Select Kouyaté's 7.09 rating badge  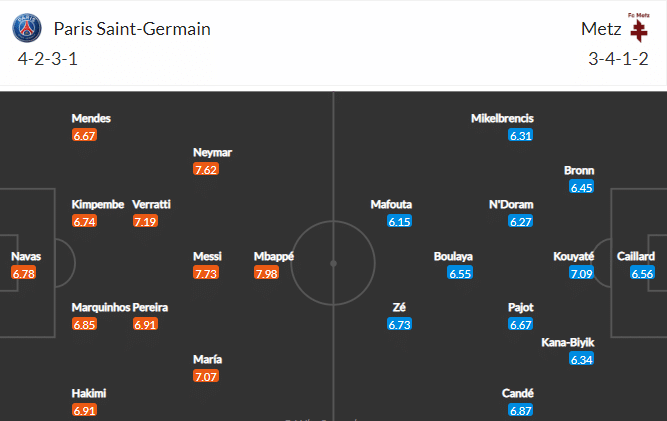(582, 274)
